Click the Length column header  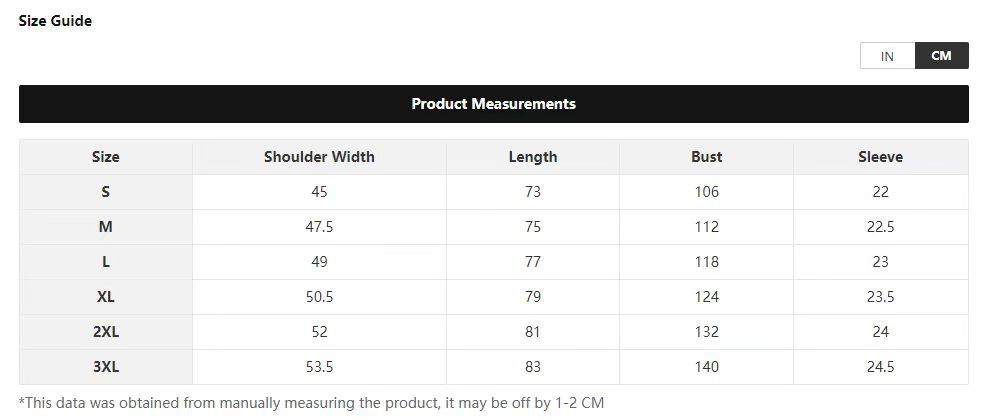(532, 157)
